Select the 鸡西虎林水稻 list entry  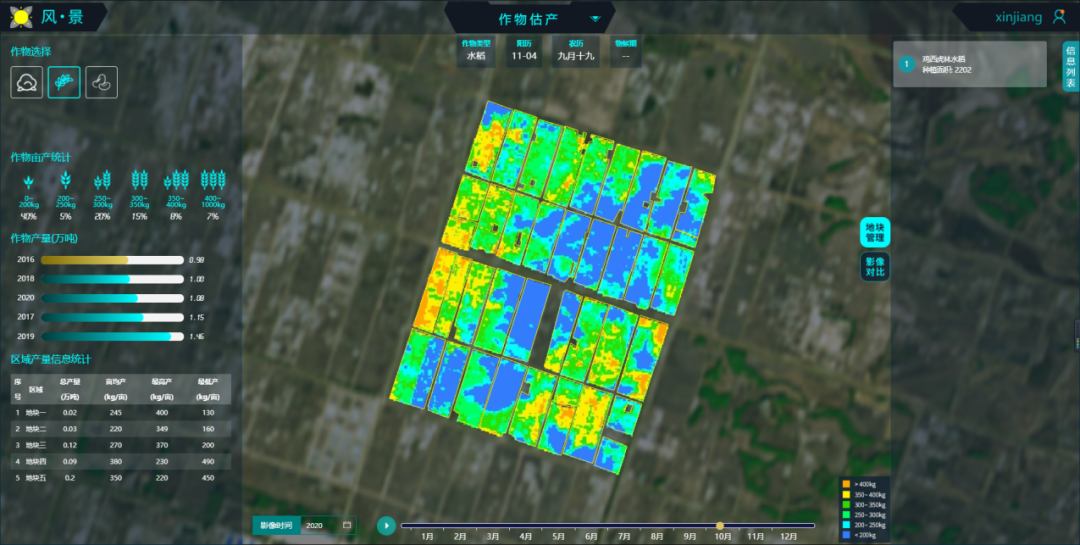(973, 64)
